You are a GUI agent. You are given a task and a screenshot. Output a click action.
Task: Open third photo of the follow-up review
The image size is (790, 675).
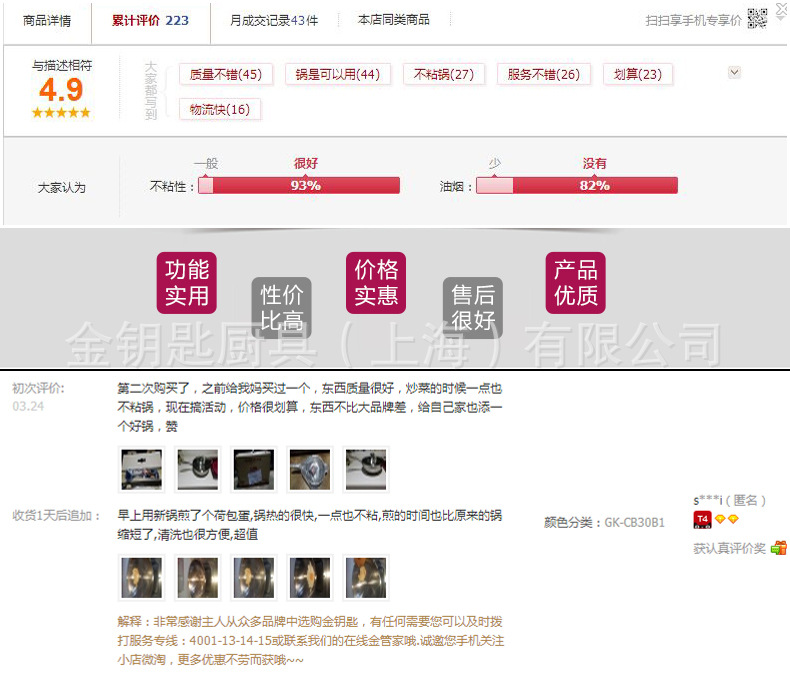pos(254,577)
